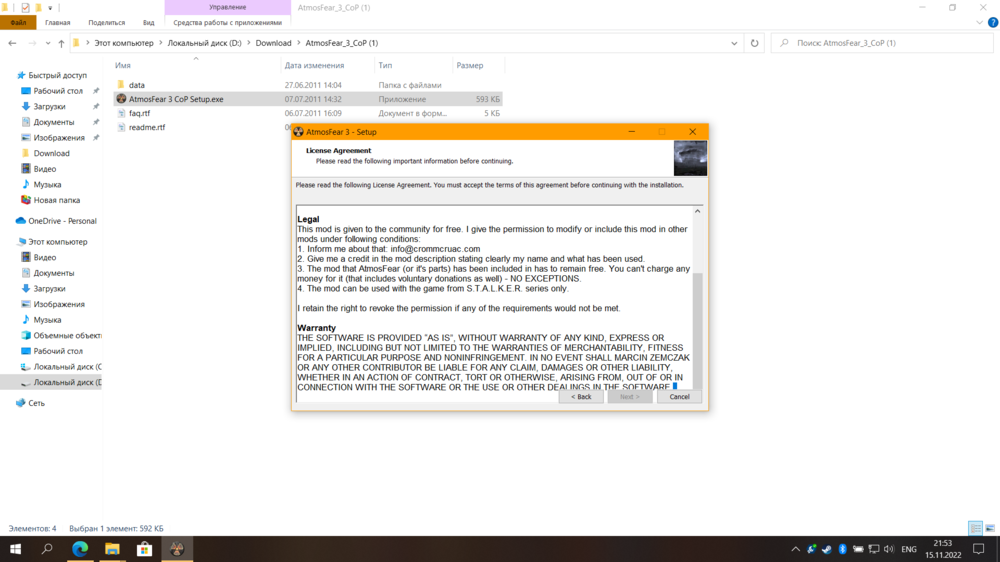Refresh the current folder view
Screen dimensions: 1000x562
[x=754, y=43]
